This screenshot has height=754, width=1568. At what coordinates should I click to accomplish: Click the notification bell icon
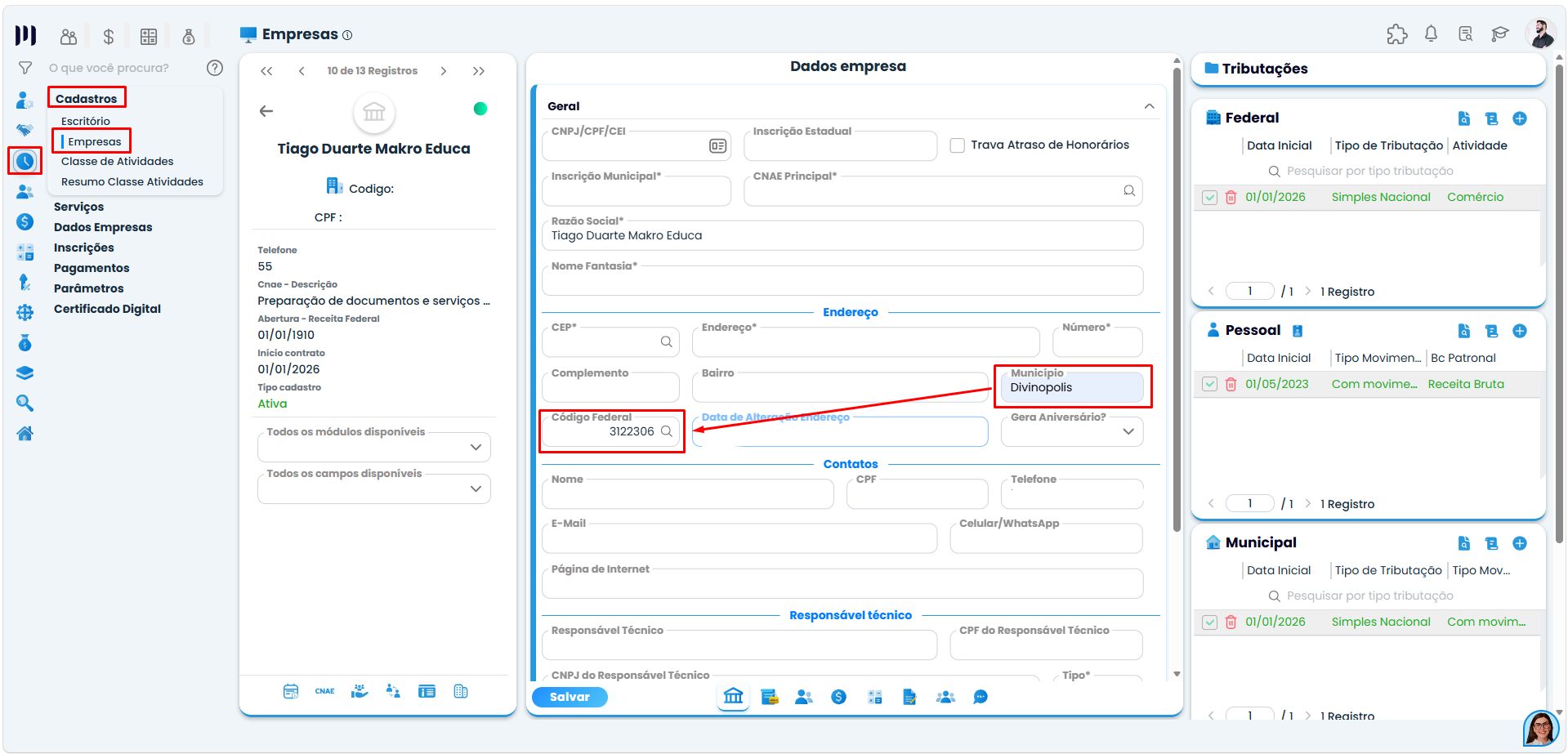pyautogui.click(x=1431, y=33)
